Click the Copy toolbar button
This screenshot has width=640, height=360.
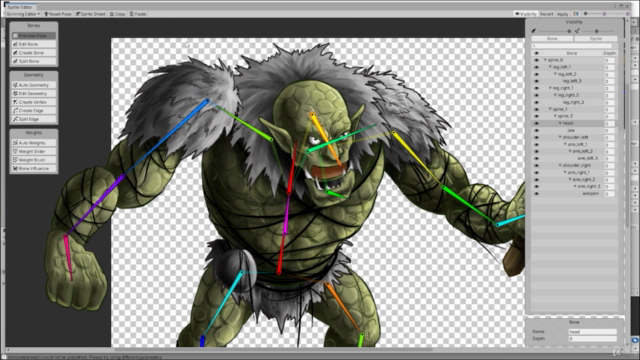tap(118, 14)
